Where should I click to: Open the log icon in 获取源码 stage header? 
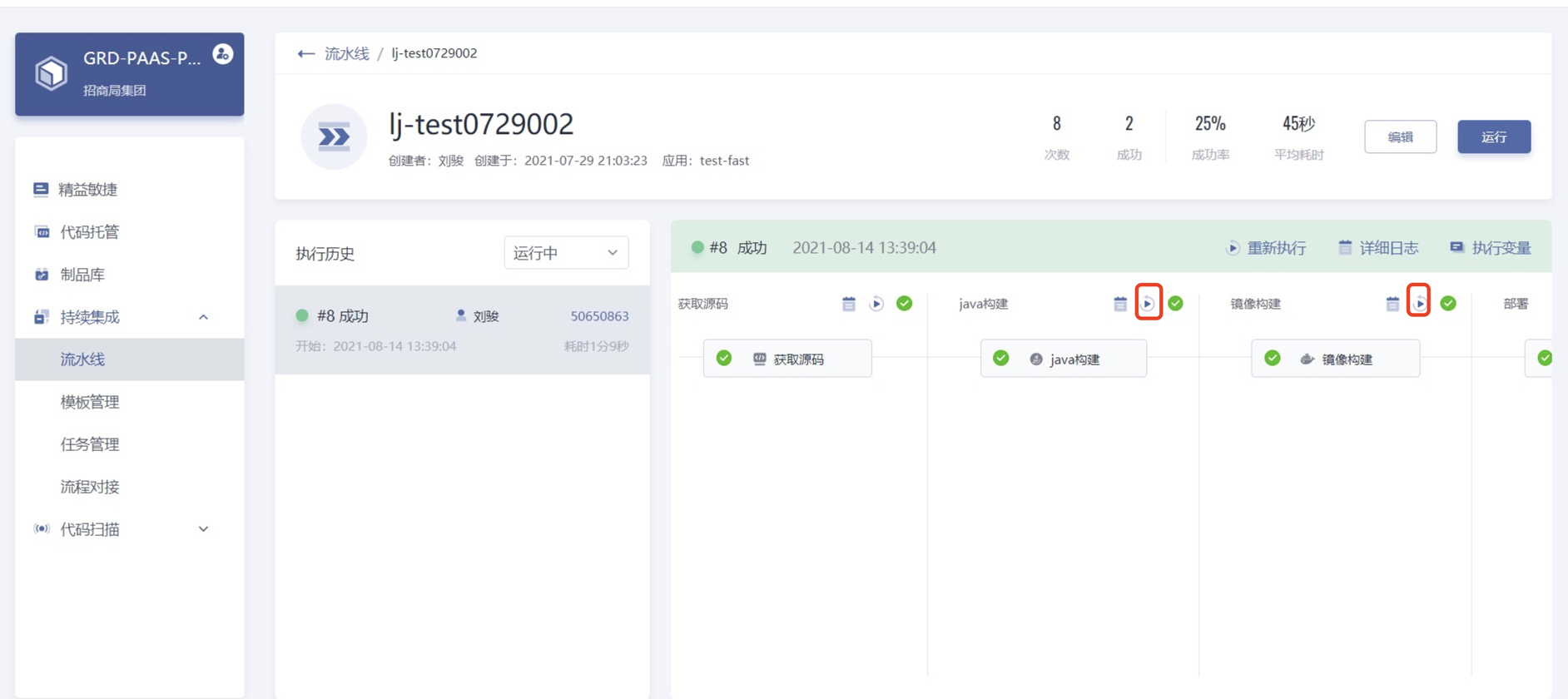pos(849,304)
